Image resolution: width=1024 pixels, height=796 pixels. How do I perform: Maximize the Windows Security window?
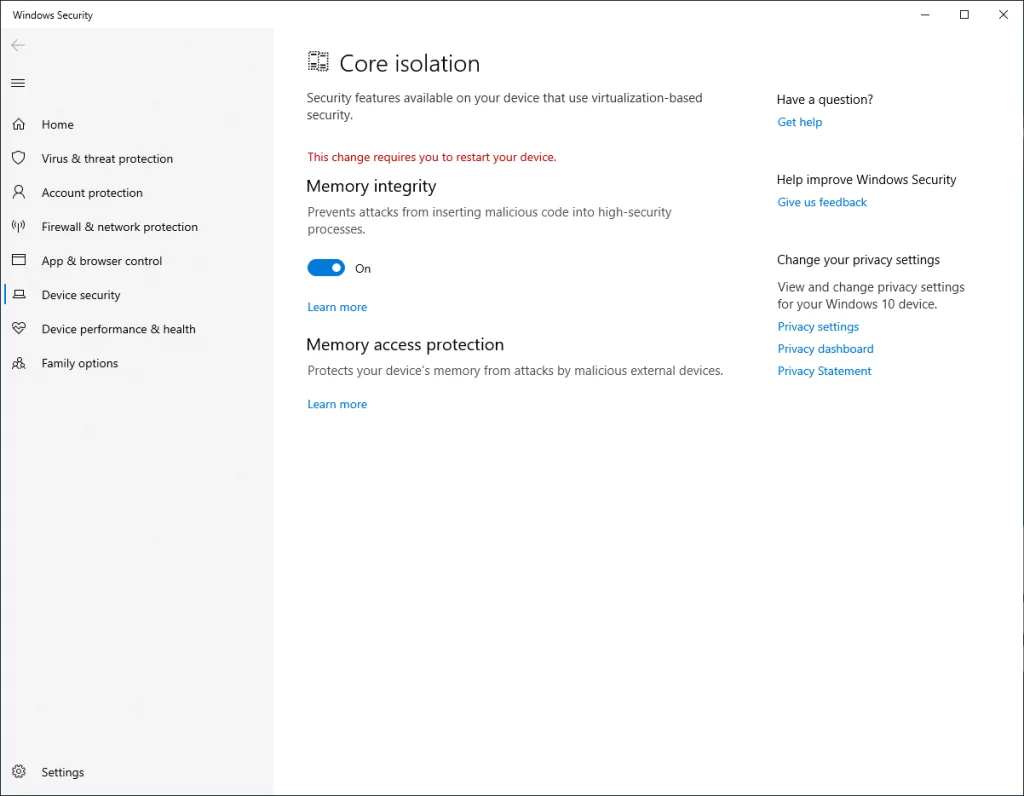click(x=964, y=14)
